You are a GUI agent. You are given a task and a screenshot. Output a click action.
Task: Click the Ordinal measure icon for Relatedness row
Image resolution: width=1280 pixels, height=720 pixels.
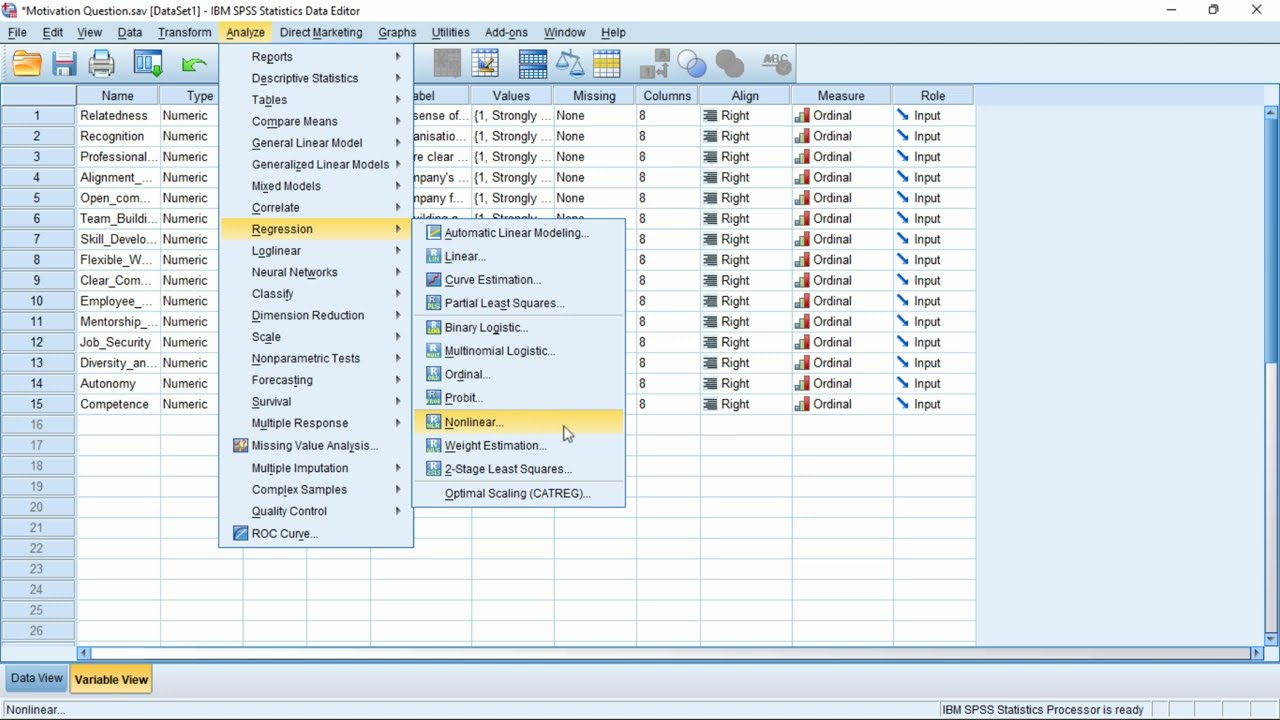802,116
